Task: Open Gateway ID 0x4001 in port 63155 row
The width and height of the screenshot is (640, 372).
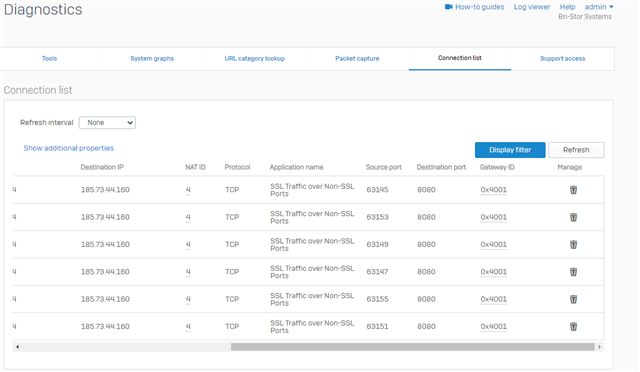Action: tap(493, 299)
